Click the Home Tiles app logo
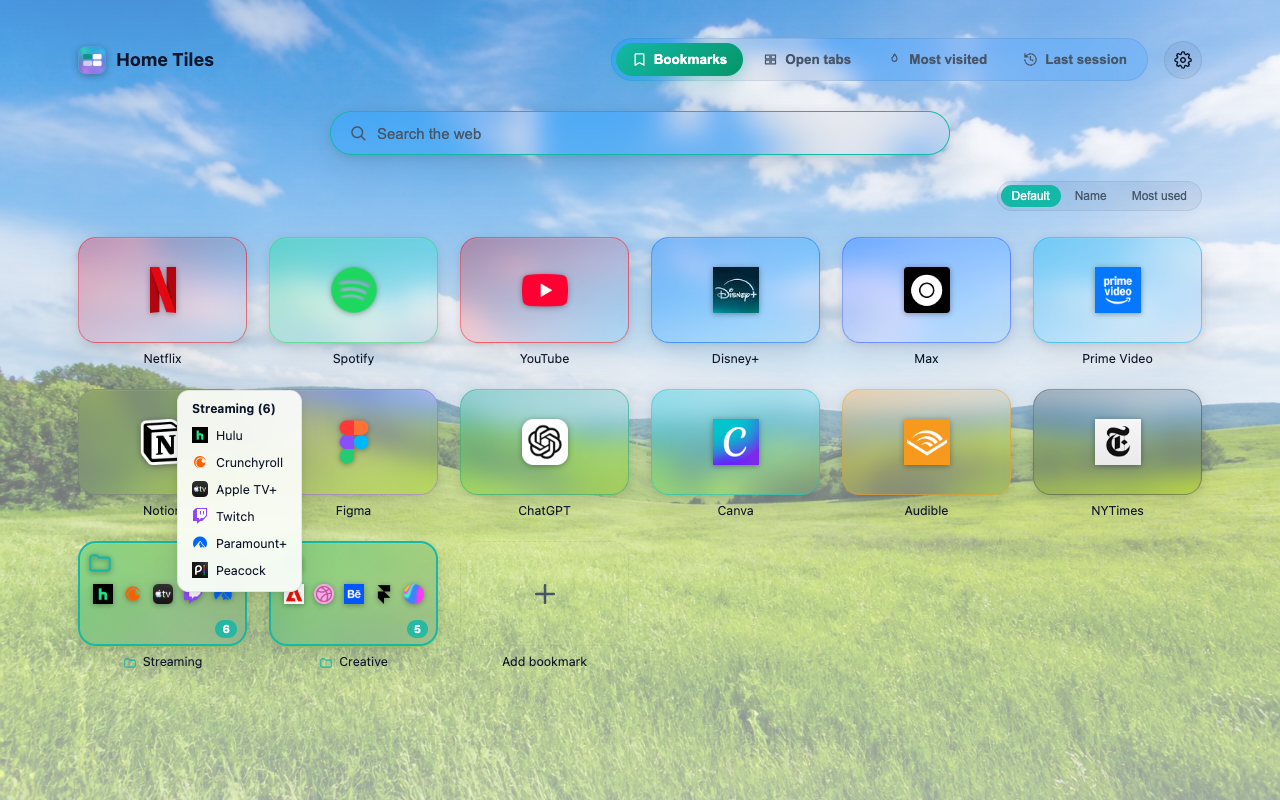Viewport: 1280px width, 800px height. point(92,60)
